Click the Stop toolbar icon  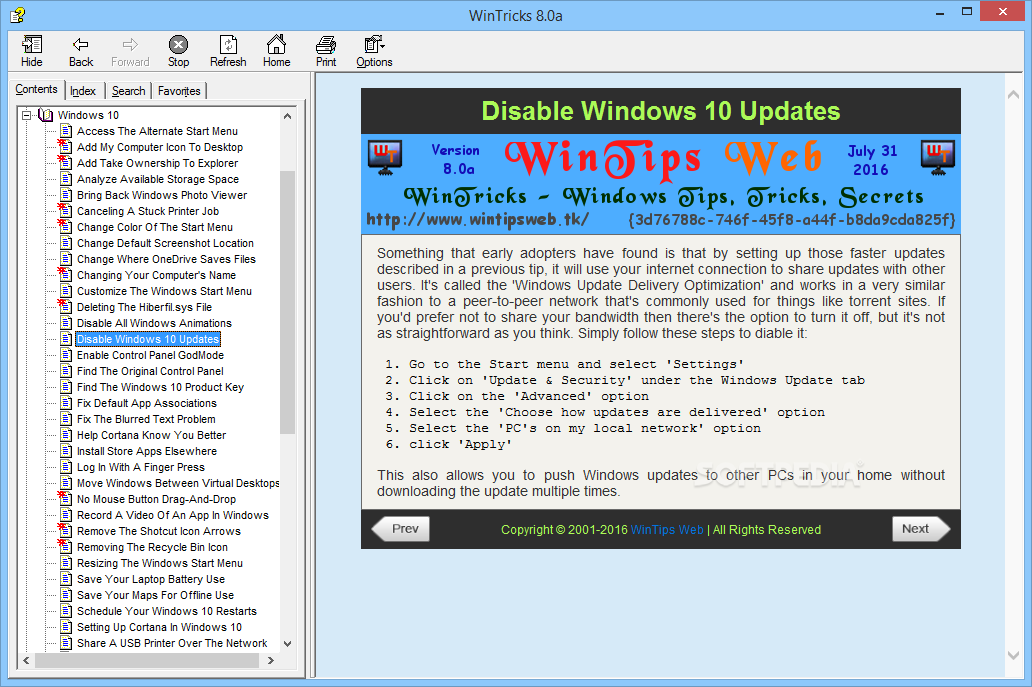(x=178, y=51)
